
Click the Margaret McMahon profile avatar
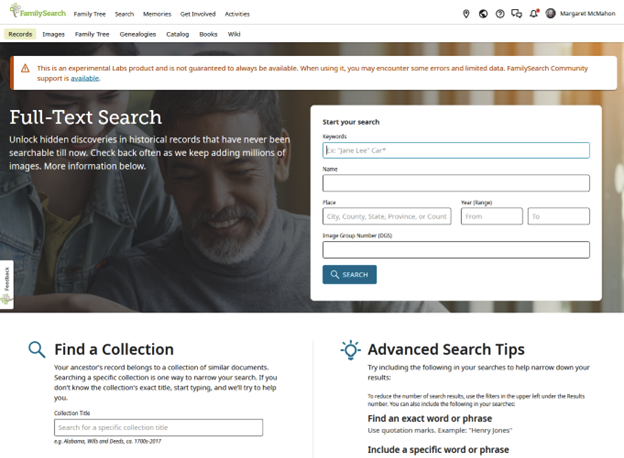point(550,14)
